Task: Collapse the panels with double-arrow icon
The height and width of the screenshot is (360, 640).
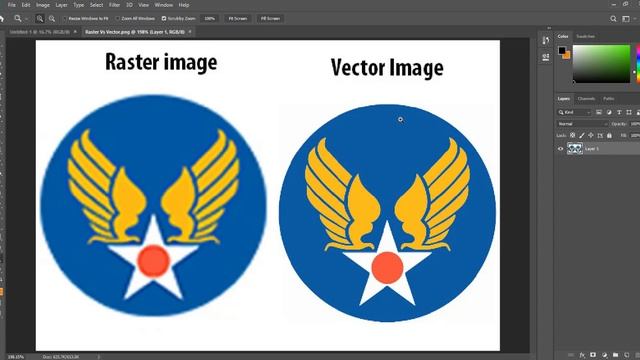Action: 549,28
